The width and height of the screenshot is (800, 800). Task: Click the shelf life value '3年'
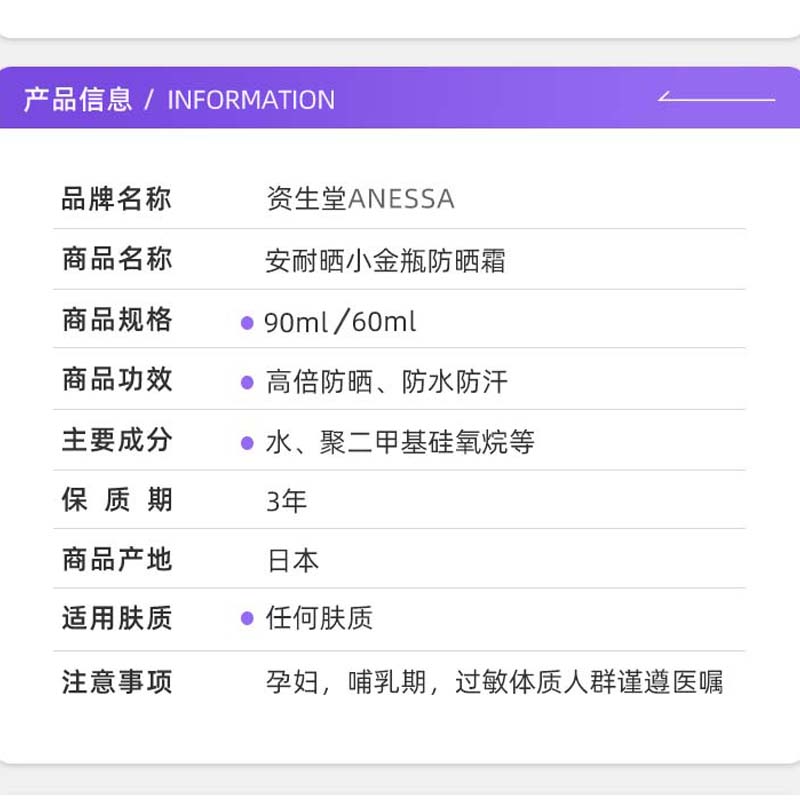pos(286,501)
